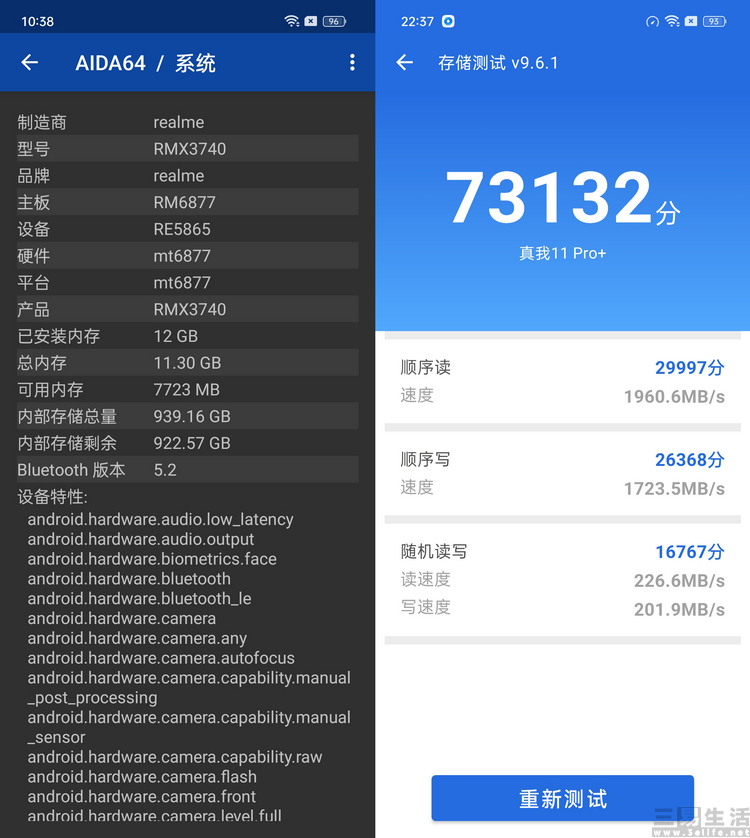Tap the 201.9MB/s random write speed
750x838 pixels.
[679, 609]
